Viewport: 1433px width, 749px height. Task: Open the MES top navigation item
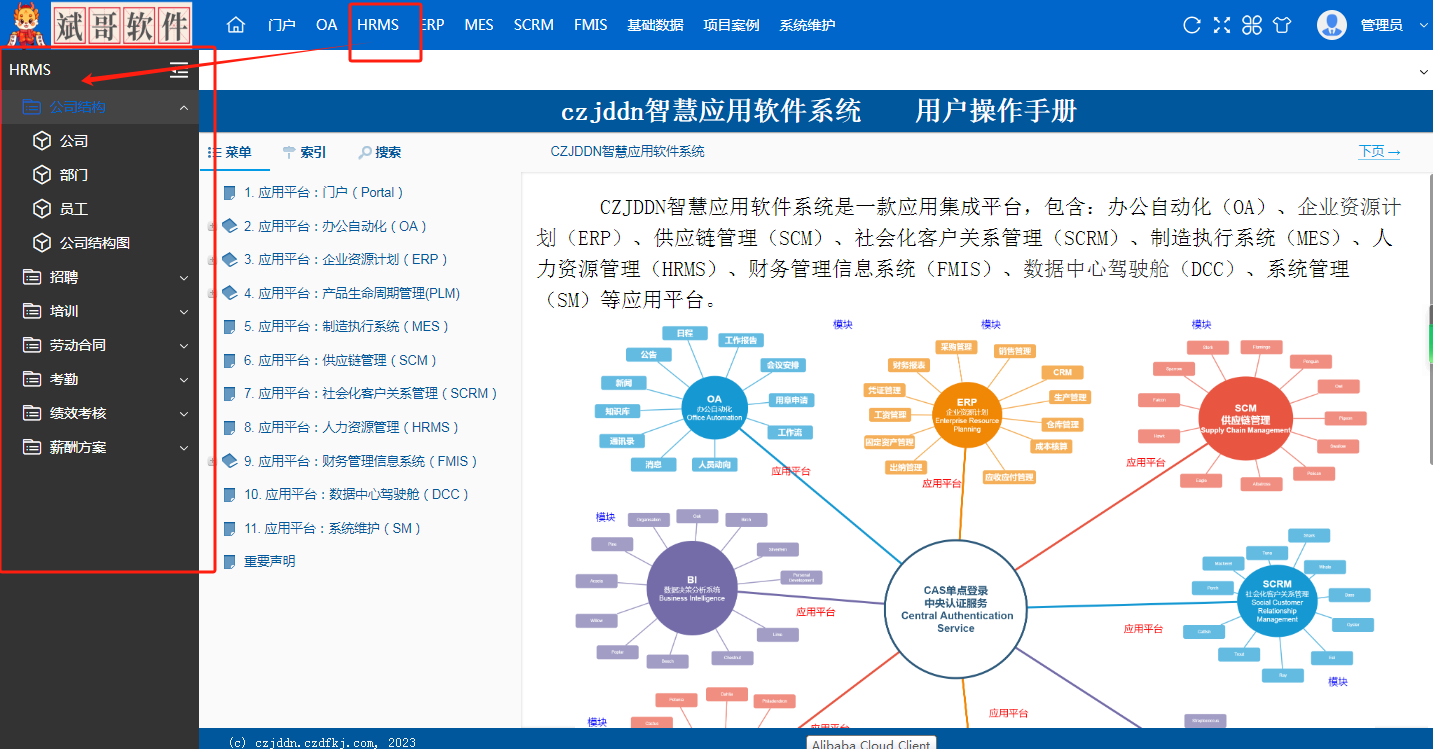(479, 25)
